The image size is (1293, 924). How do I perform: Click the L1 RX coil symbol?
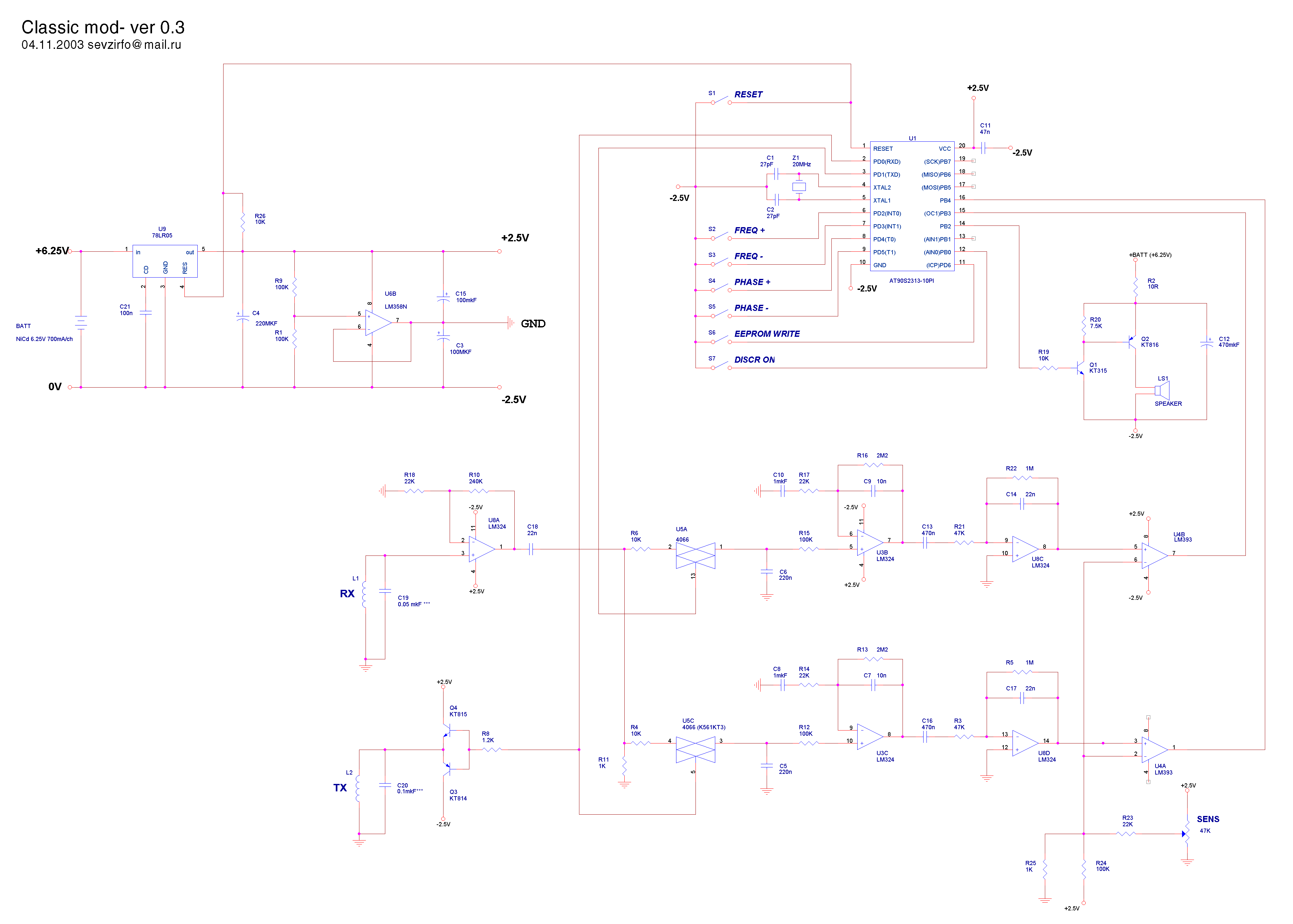click(x=365, y=595)
